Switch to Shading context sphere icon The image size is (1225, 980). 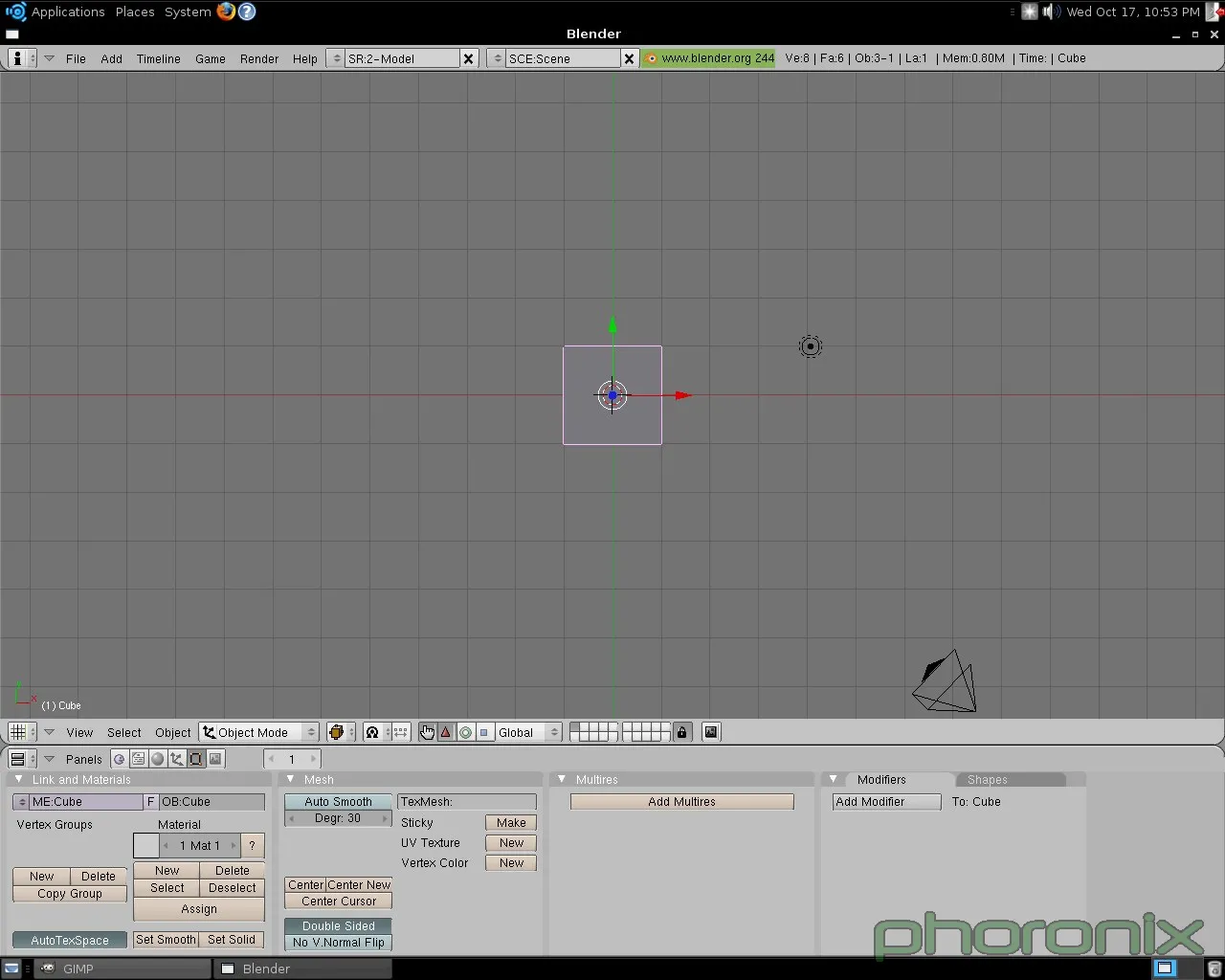(158, 759)
